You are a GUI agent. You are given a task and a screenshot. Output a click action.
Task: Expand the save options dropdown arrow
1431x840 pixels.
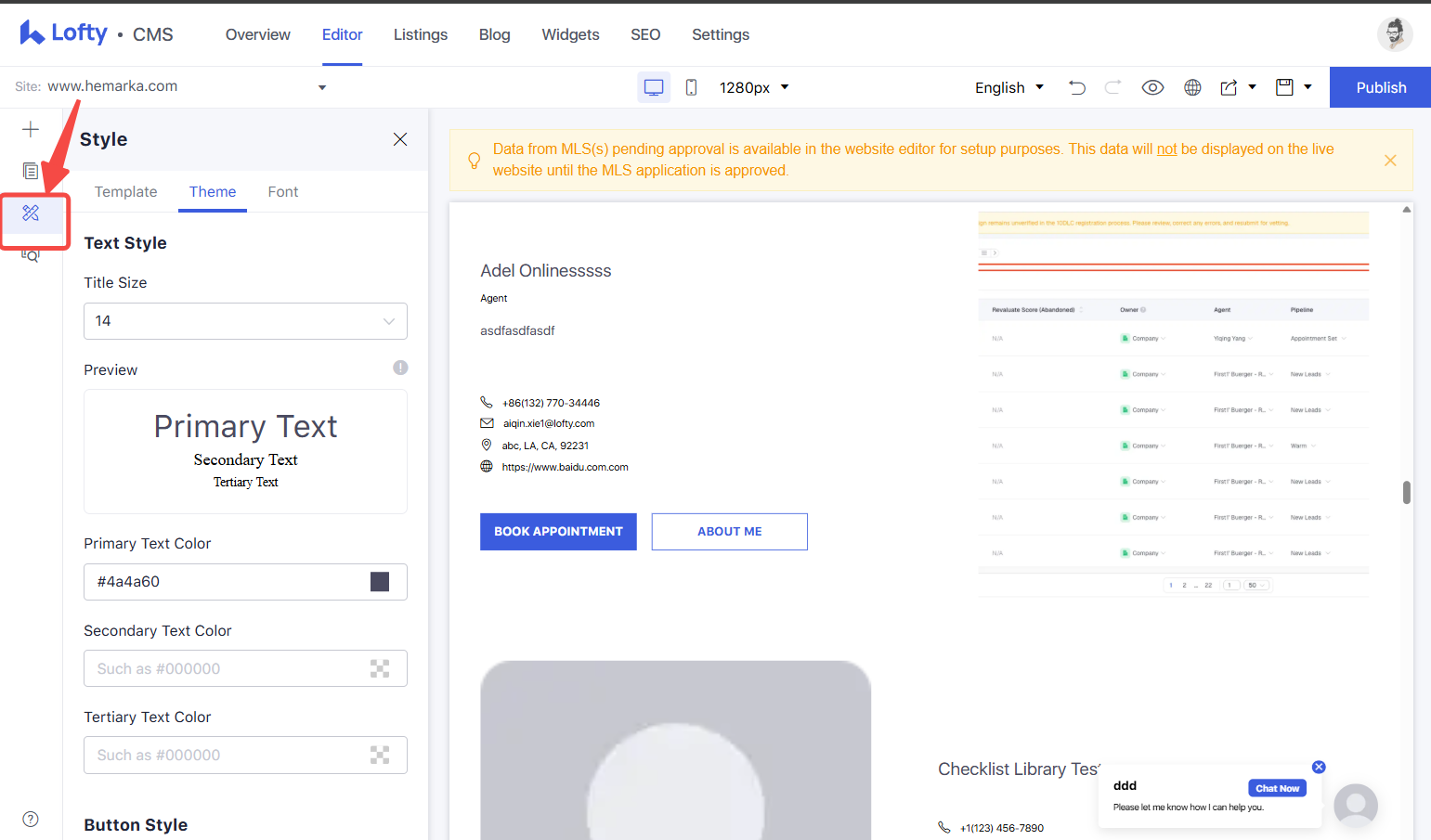tap(1307, 86)
